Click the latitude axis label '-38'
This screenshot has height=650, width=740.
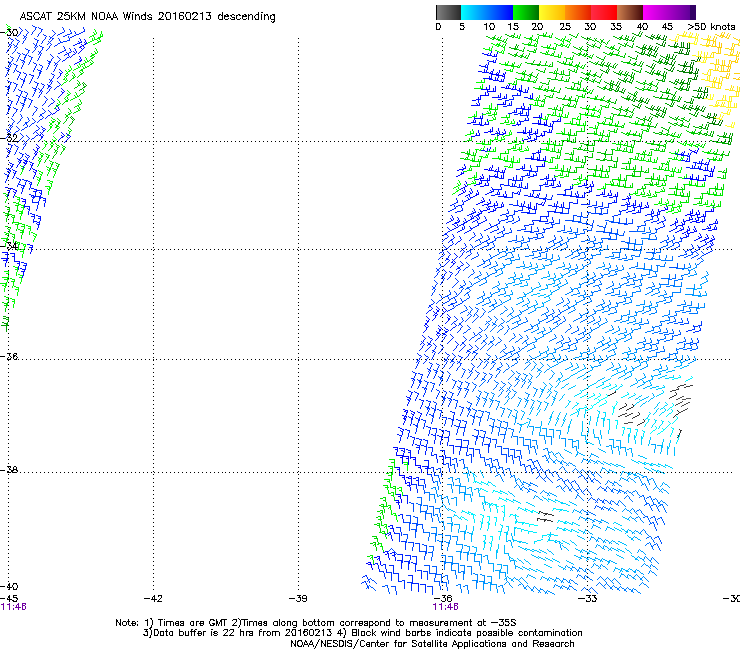click(9, 470)
